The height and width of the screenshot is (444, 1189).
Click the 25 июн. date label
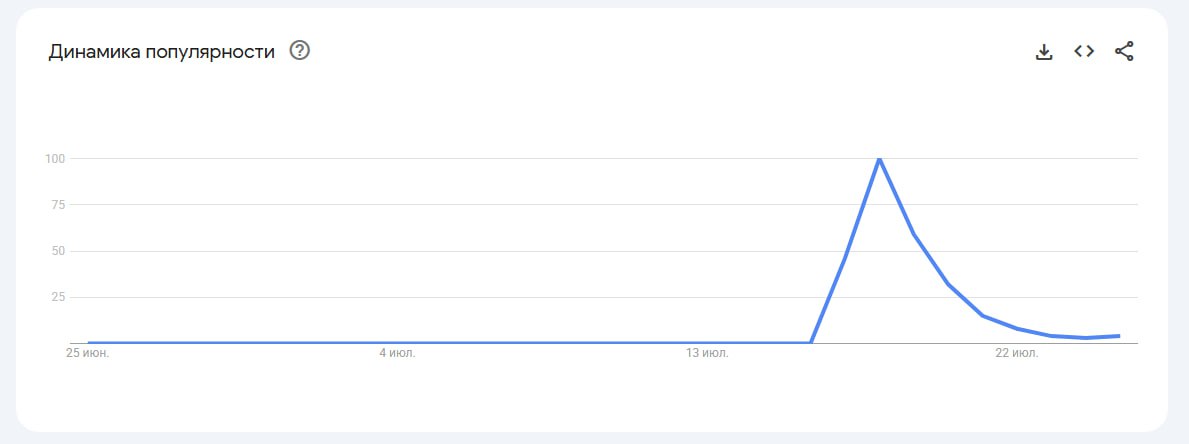pos(88,353)
